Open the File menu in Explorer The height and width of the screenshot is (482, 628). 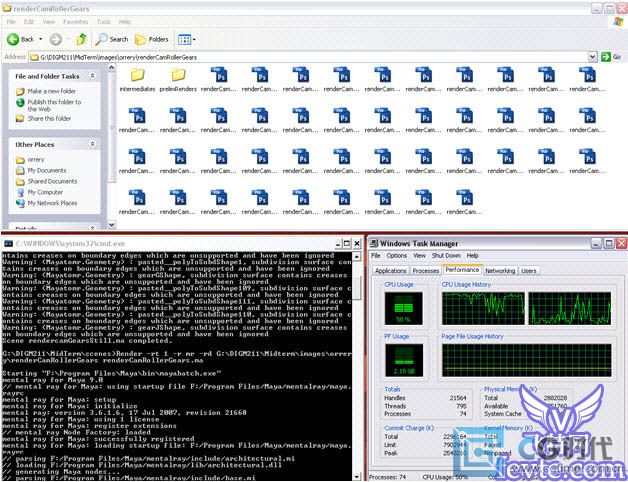[11, 22]
